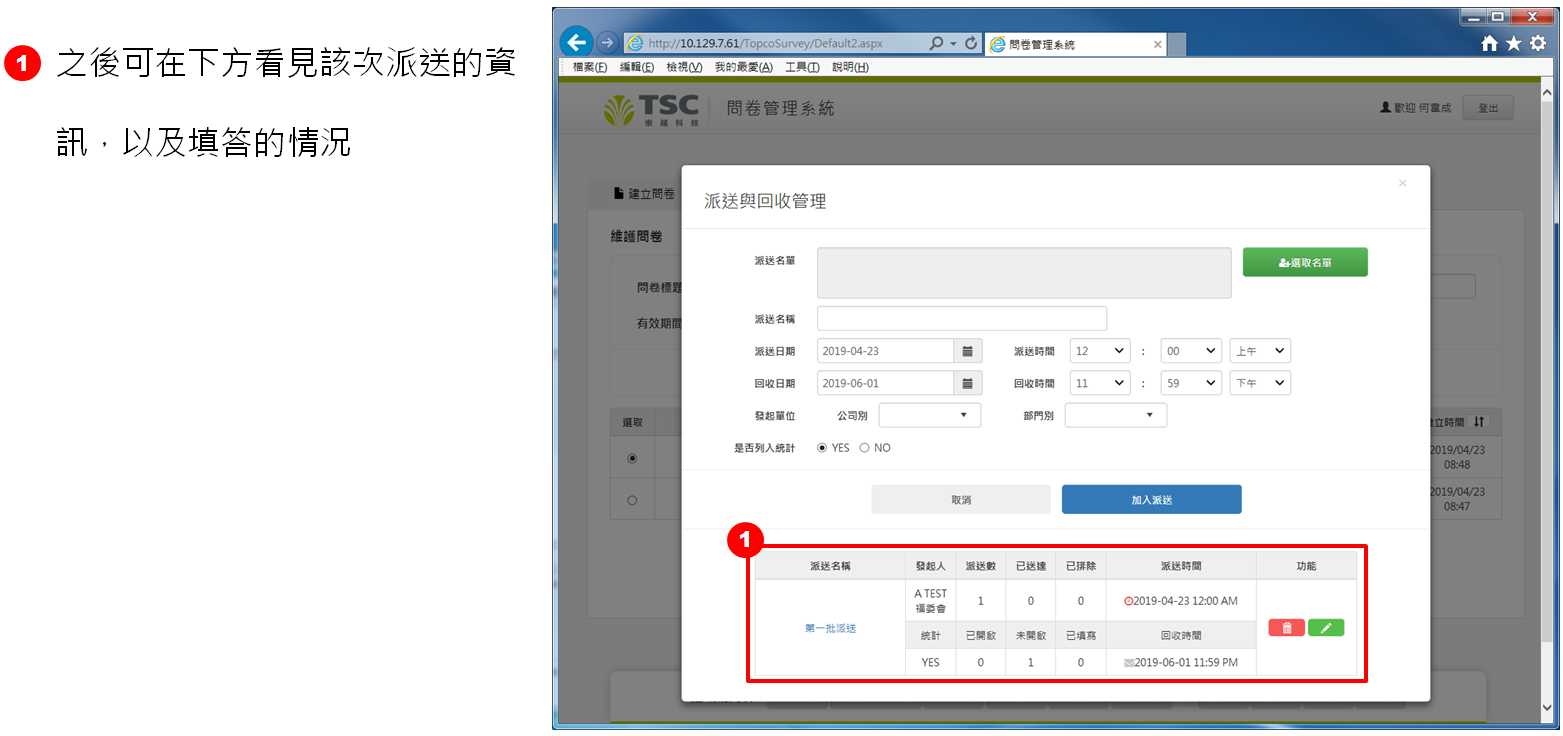1563x736 pixels.
Task: Click the browser refresh icon
Action: coord(971,44)
